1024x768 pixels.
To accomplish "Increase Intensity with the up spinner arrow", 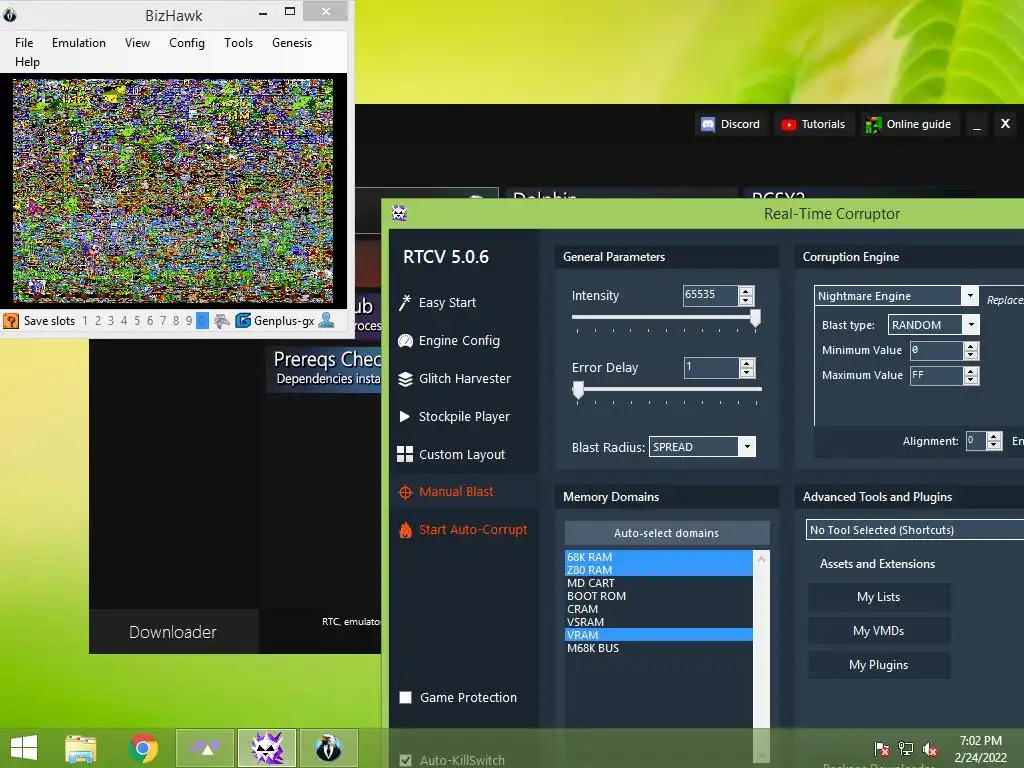I will [746, 291].
